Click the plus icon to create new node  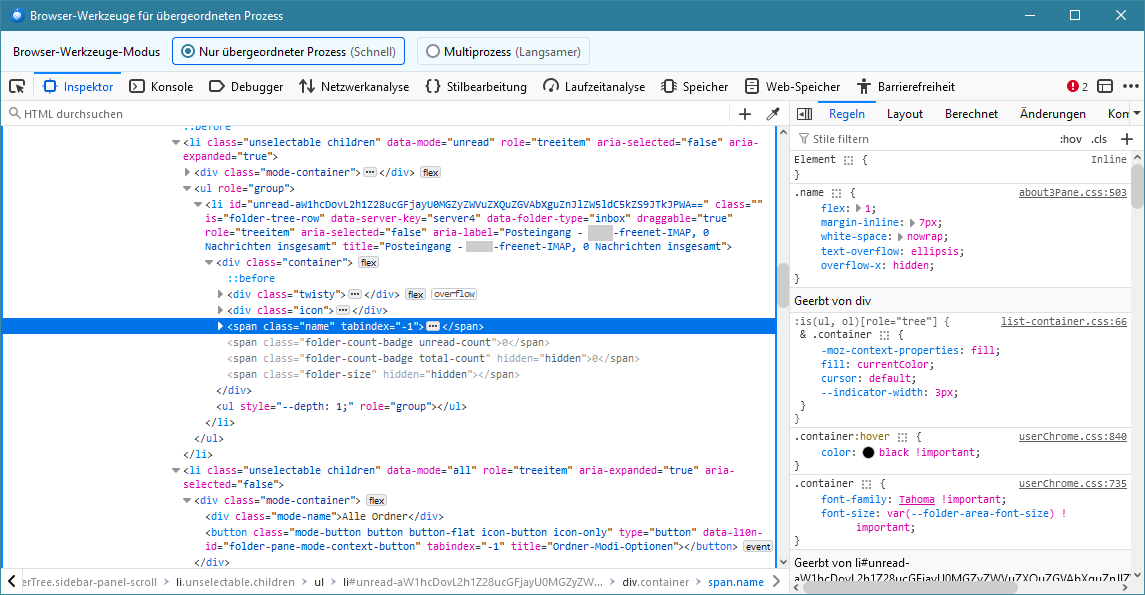coord(745,114)
